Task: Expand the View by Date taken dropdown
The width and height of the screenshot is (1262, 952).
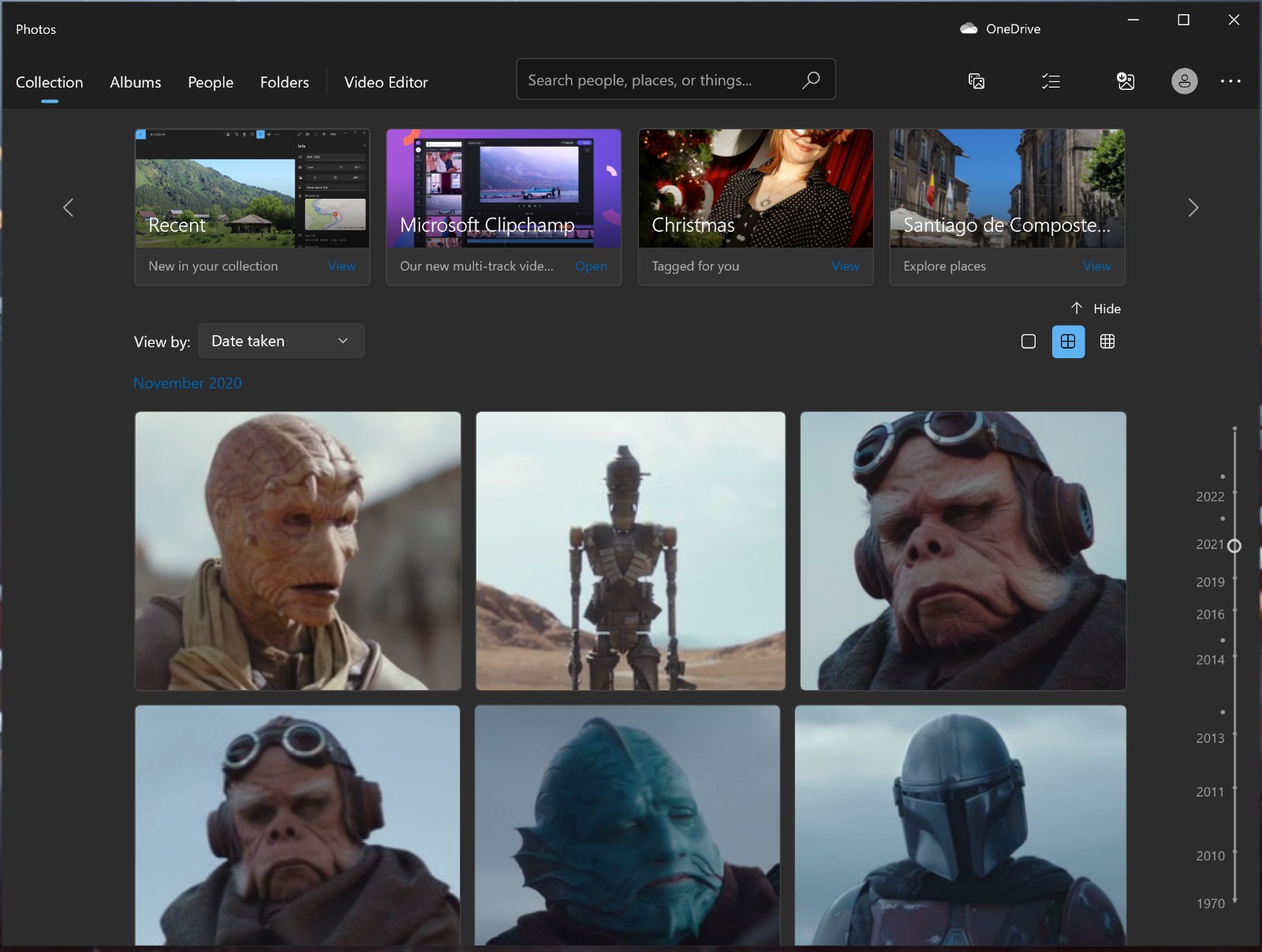Action: tap(282, 341)
